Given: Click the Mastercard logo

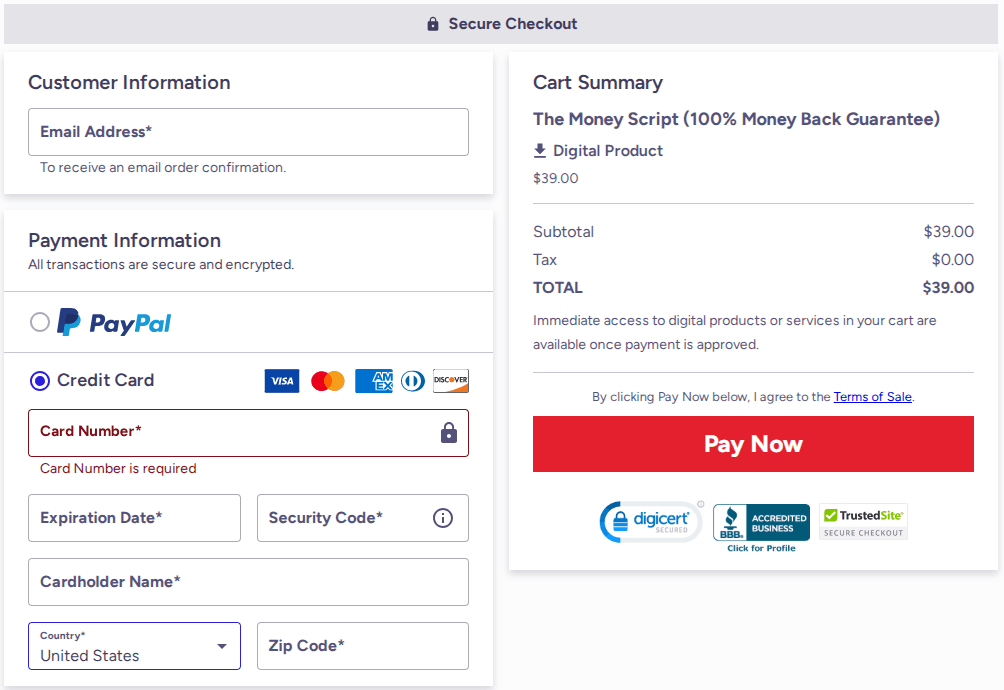Looking at the screenshot, I should click(x=327, y=381).
